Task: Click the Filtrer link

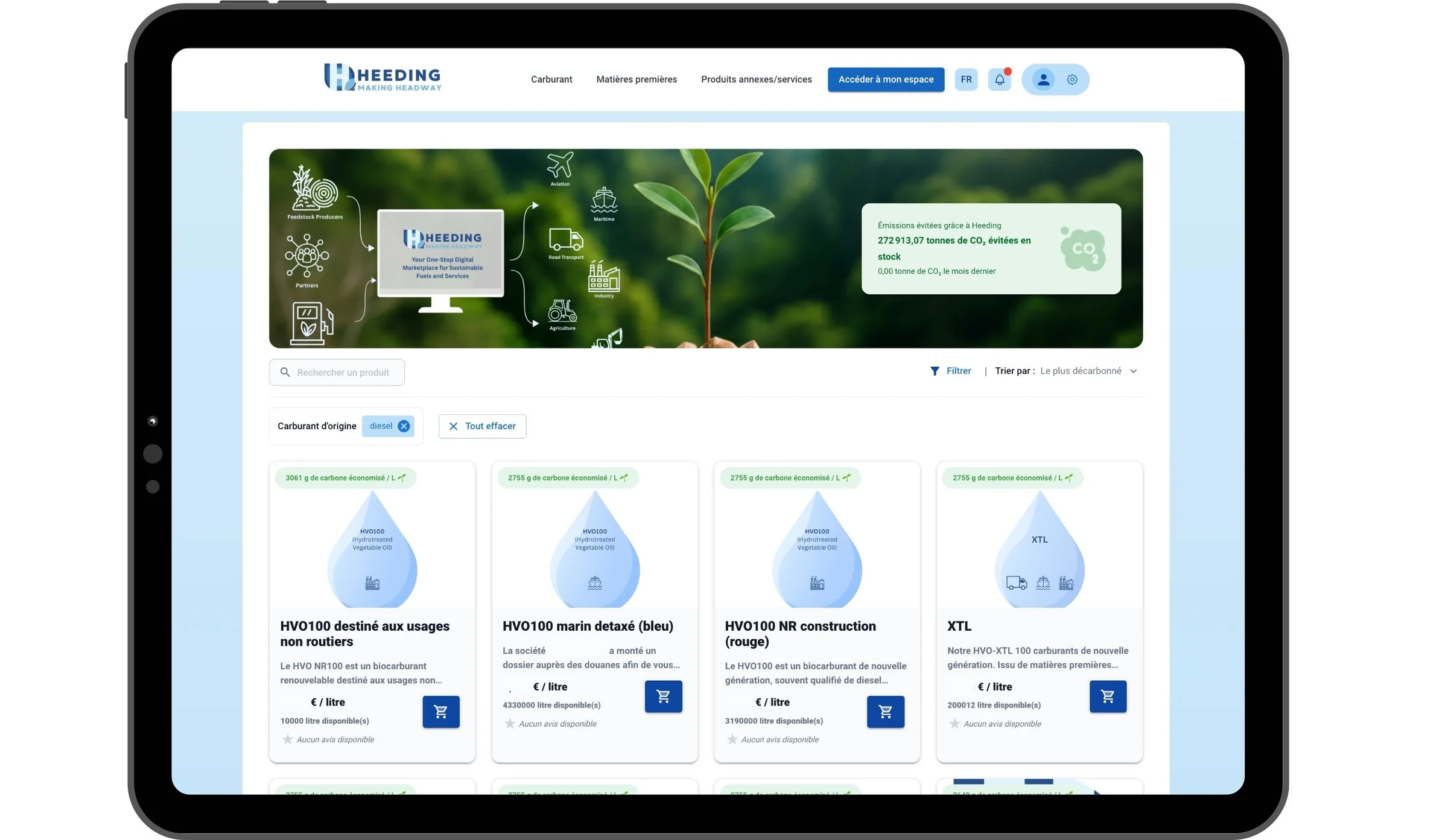Action: pos(959,371)
